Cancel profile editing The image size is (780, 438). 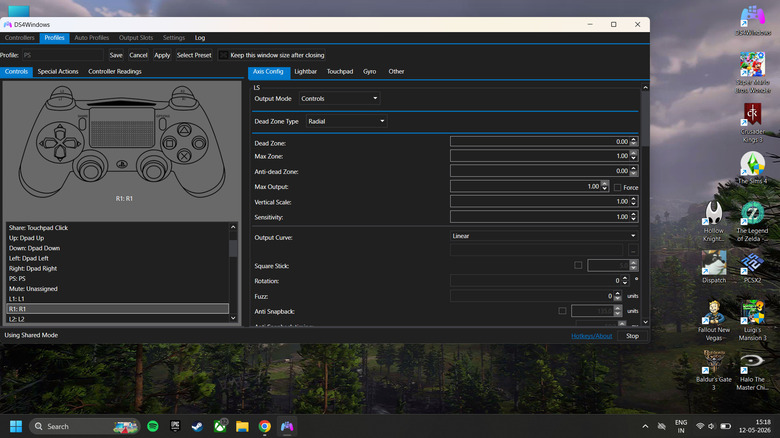[x=138, y=55]
